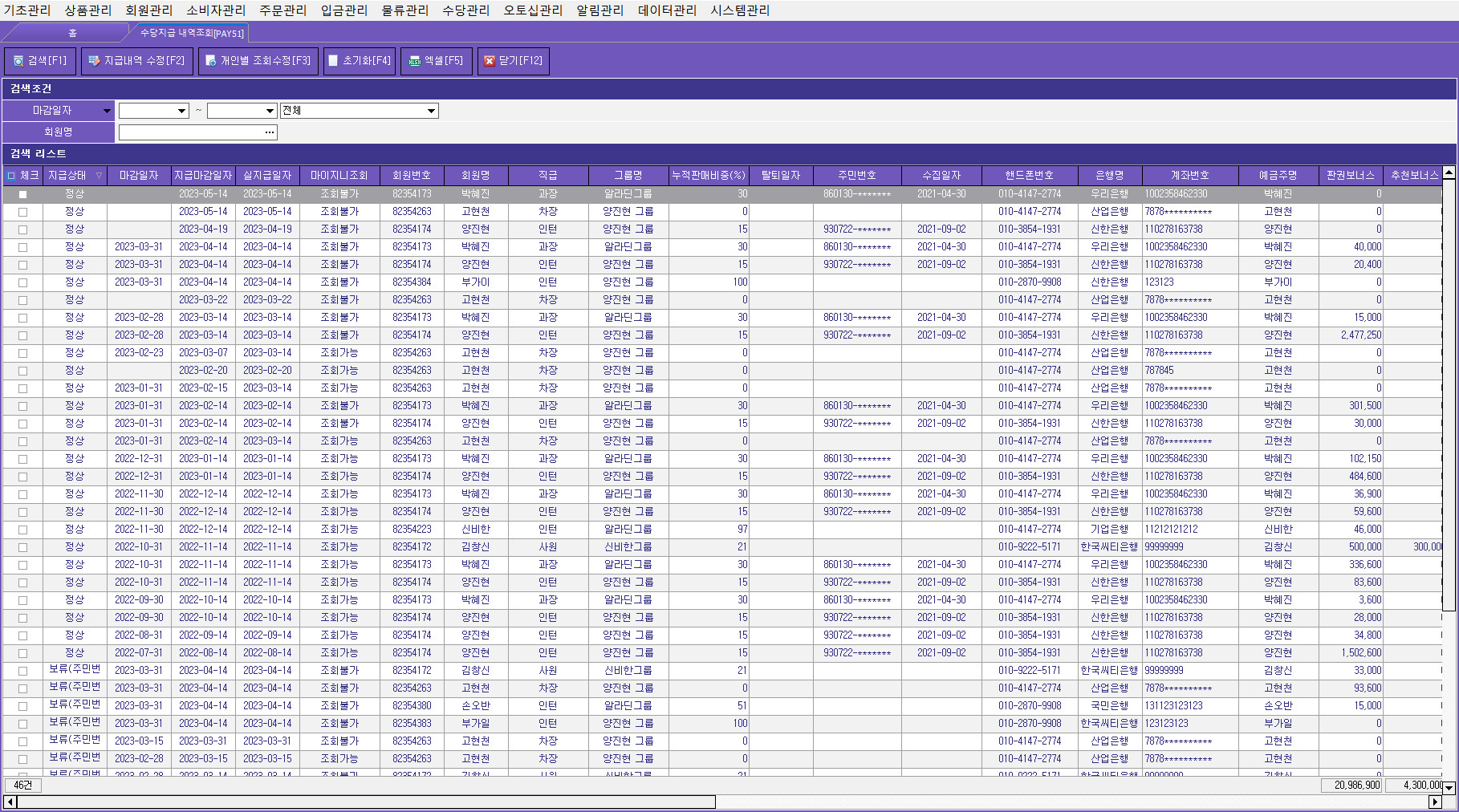Viewport: 1459px width, 812px height.
Task: Click the 484,600 판권보너스 cell
Action: click(x=1351, y=477)
